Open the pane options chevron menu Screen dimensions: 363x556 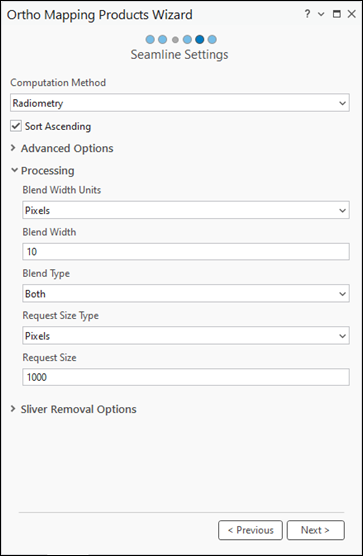coord(321,14)
